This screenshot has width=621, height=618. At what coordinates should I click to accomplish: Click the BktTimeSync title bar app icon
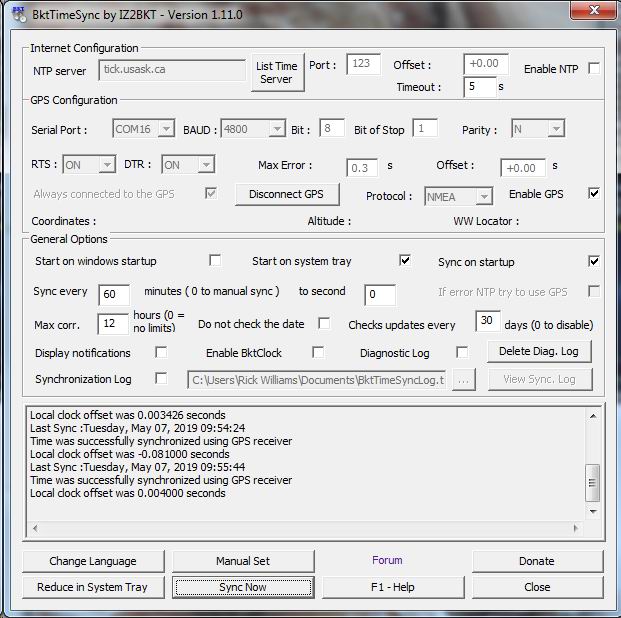click(19, 14)
